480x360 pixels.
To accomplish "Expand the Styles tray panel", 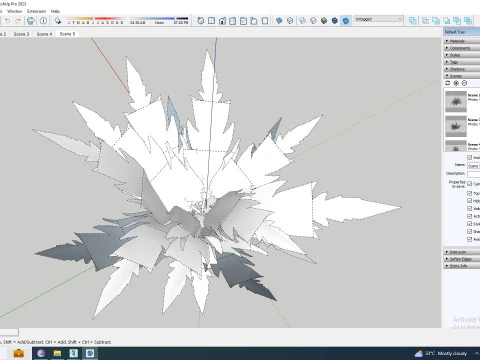I will click(x=462, y=55).
